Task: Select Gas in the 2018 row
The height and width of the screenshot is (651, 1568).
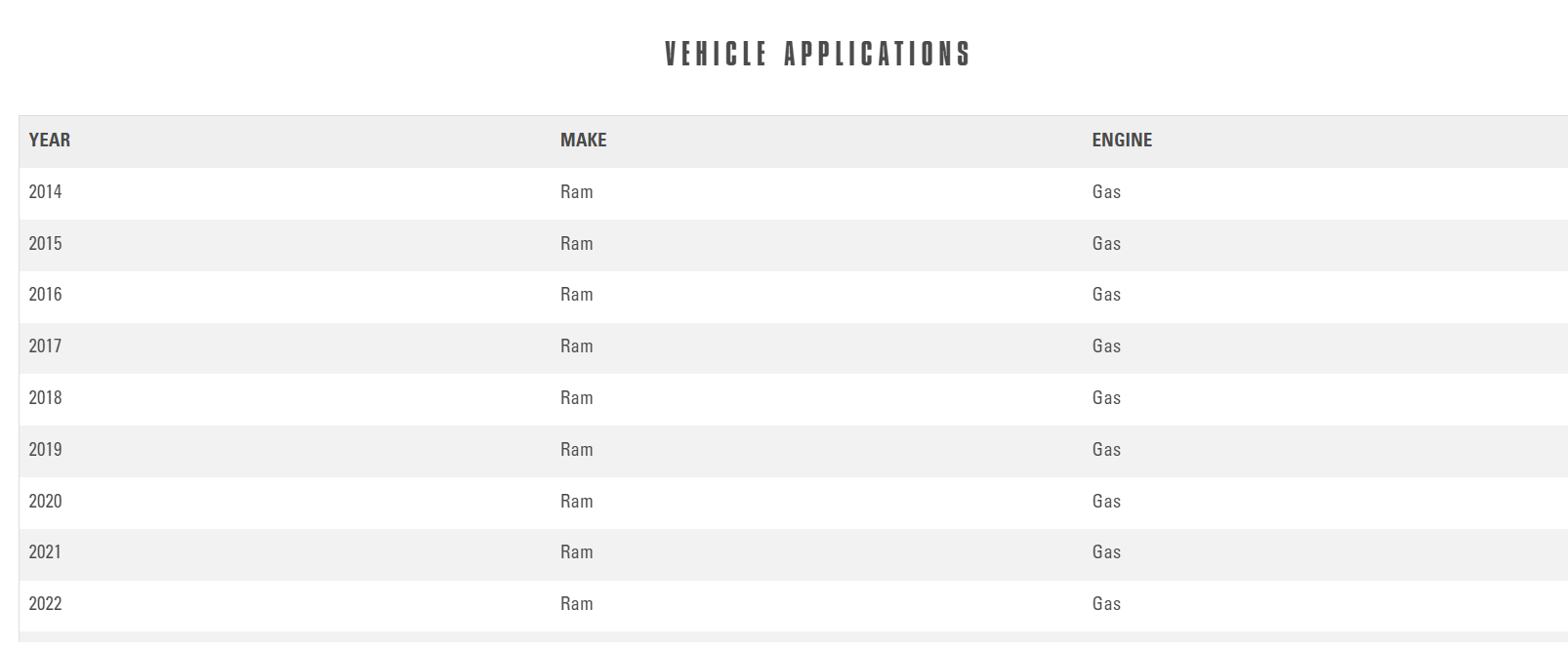Action: coord(1106,398)
